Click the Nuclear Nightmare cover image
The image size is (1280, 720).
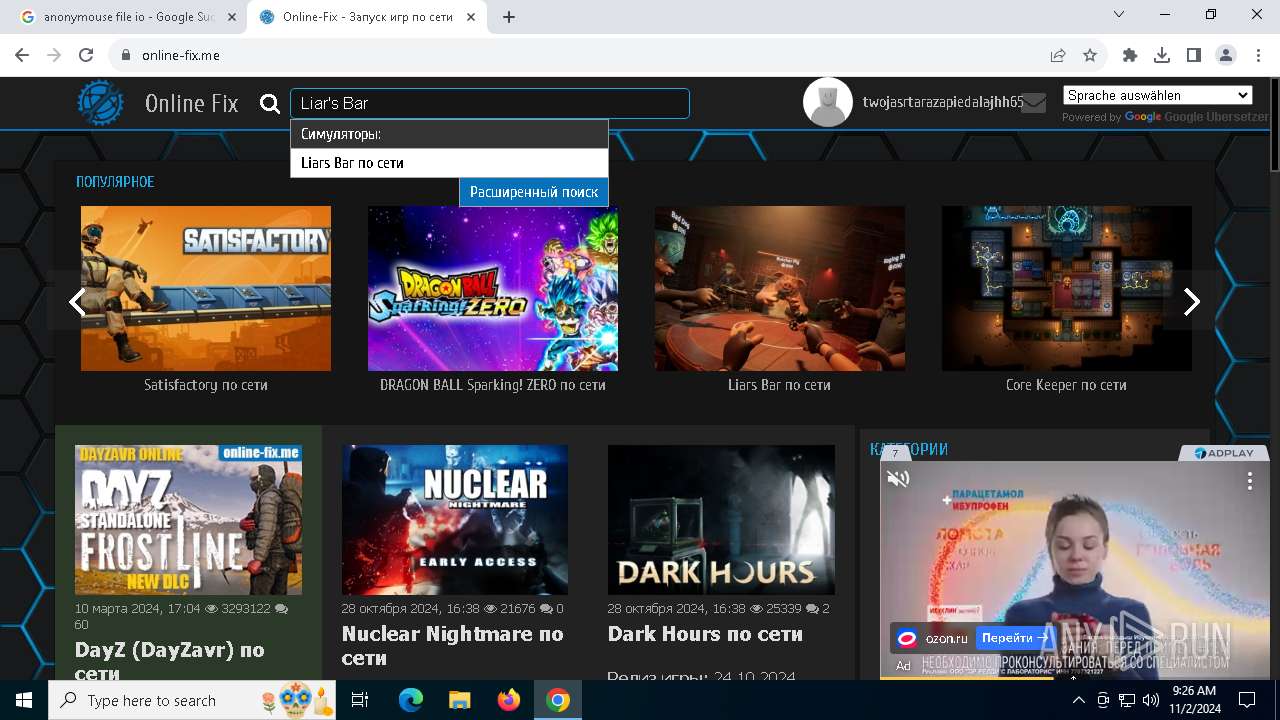tap(455, 520)
